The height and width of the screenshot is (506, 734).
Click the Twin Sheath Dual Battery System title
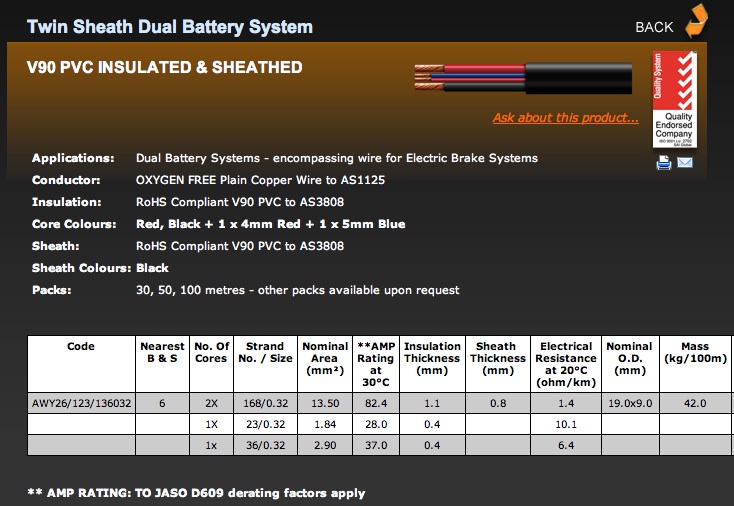(x=170, y=27)
